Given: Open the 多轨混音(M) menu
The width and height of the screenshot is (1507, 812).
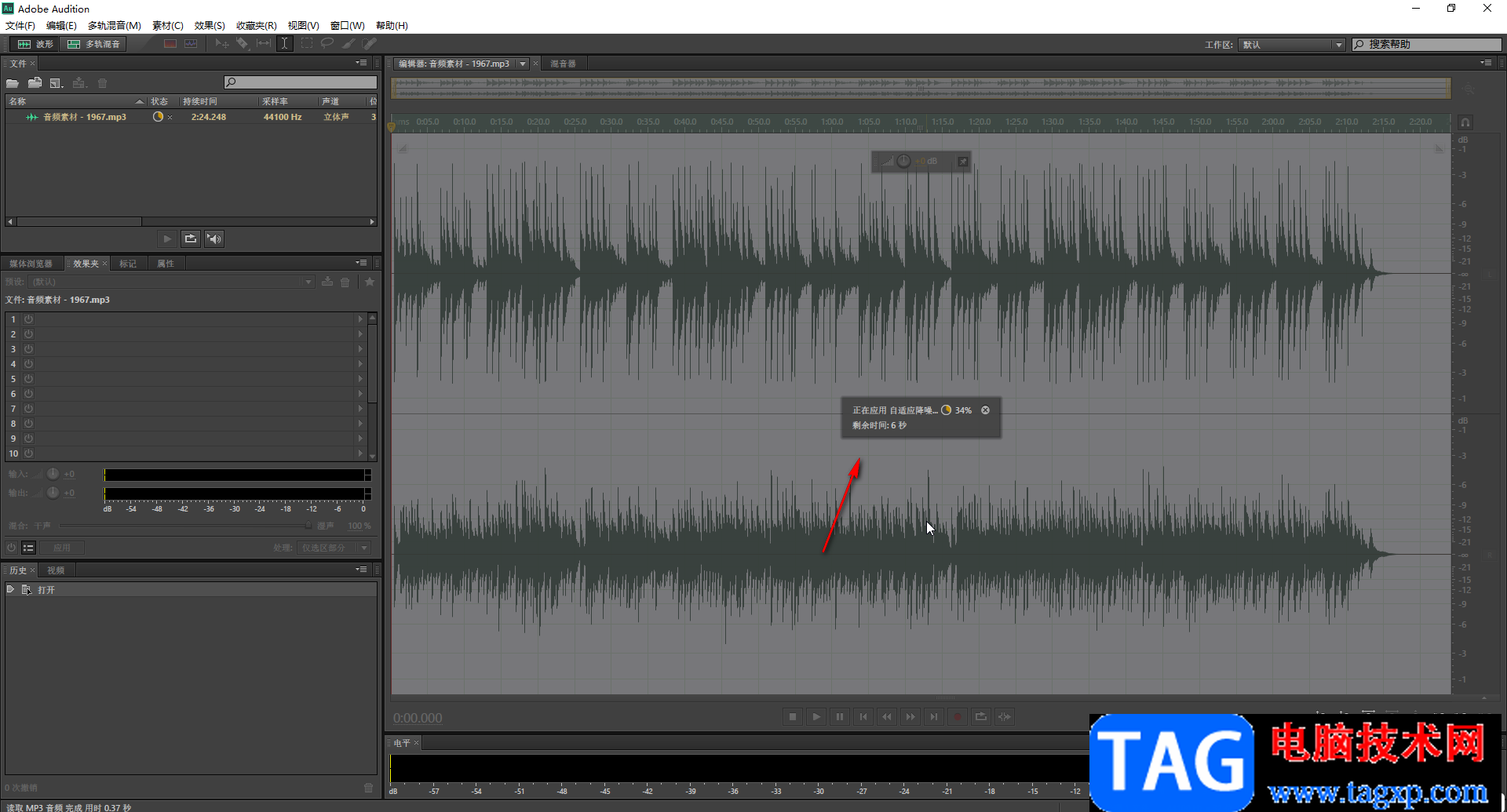Looking at the screenshot, I should click(115, 25).
